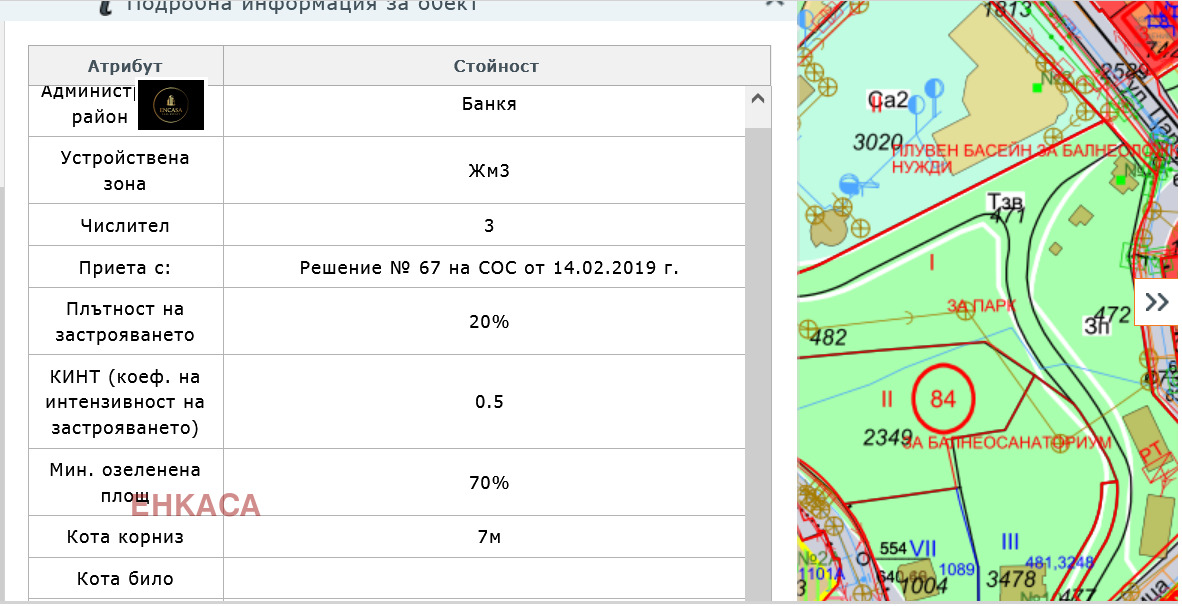1182x606 pixels.
Task: Select the 'Устройствена зона' attribute row
Action: pos(125,170)
